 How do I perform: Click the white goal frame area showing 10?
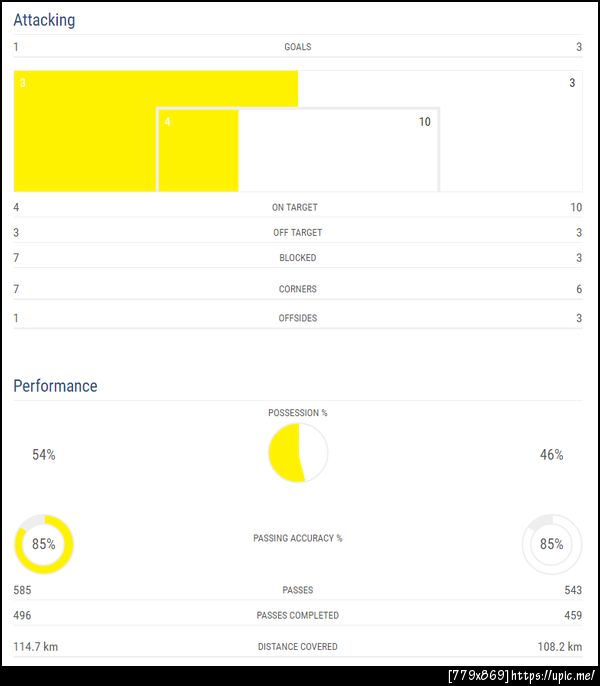click(x=337, y=150)
